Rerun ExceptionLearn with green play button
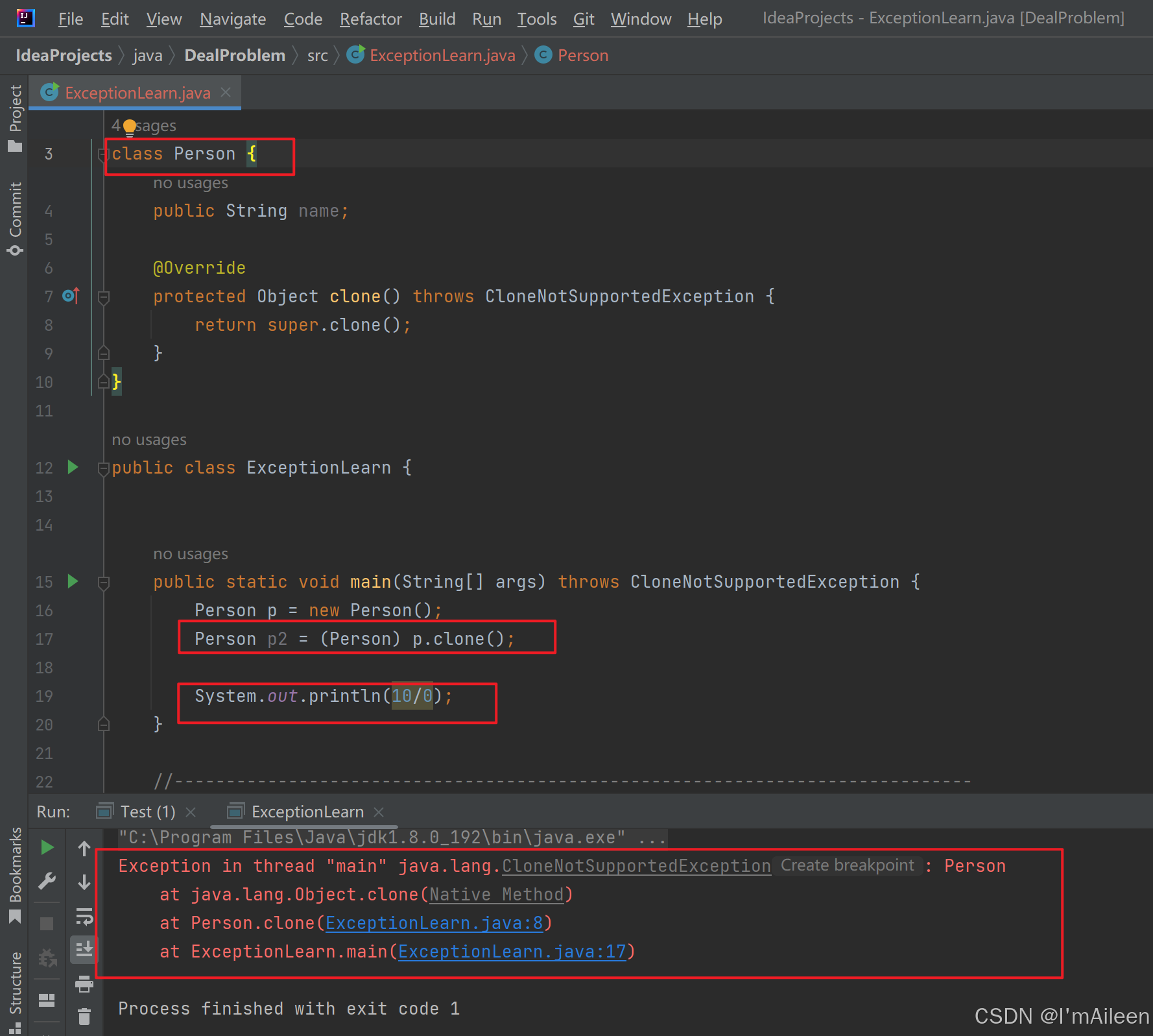 point(47,847)
